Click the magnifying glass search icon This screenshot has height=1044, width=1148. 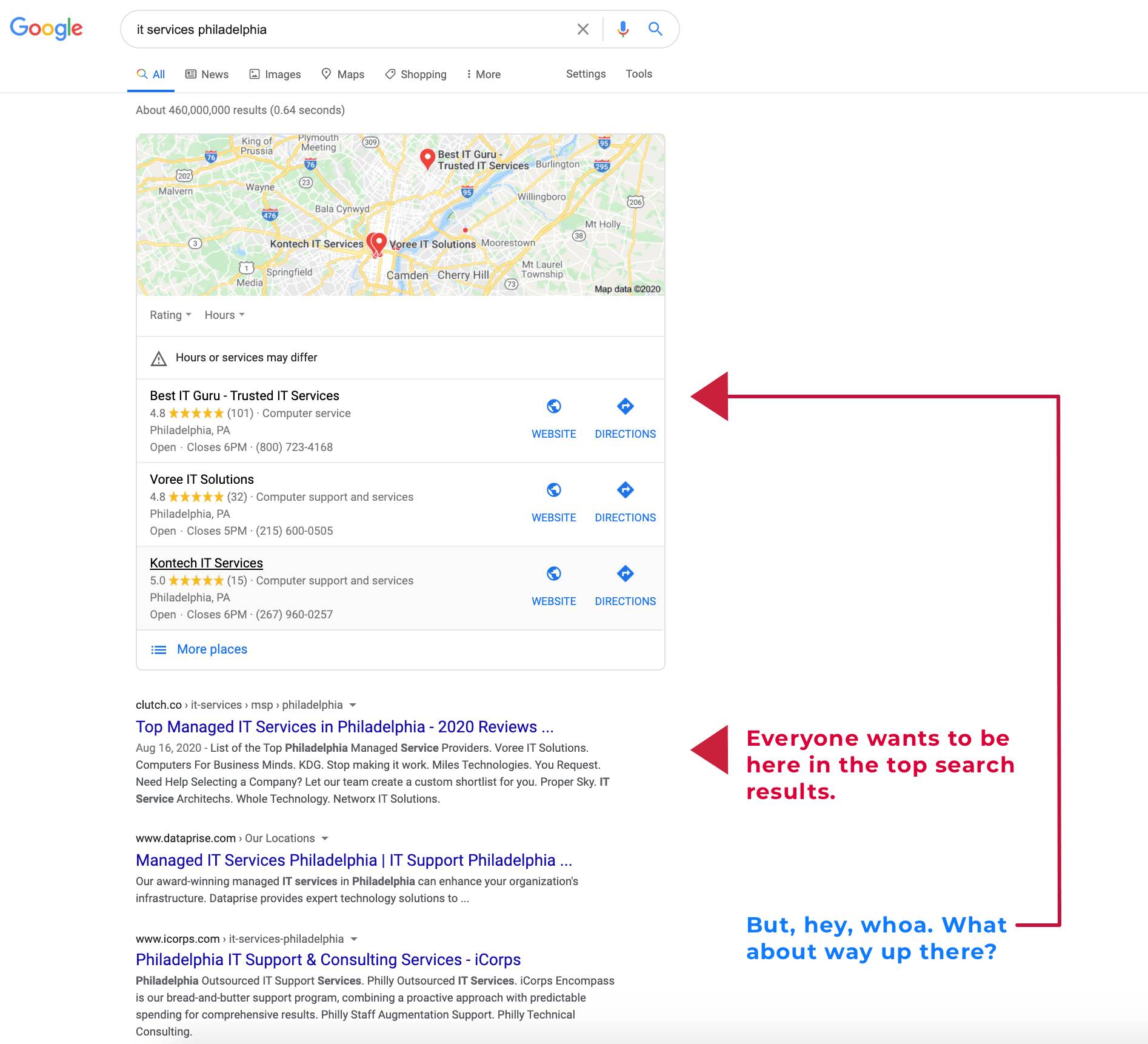[x=655, y=28]
